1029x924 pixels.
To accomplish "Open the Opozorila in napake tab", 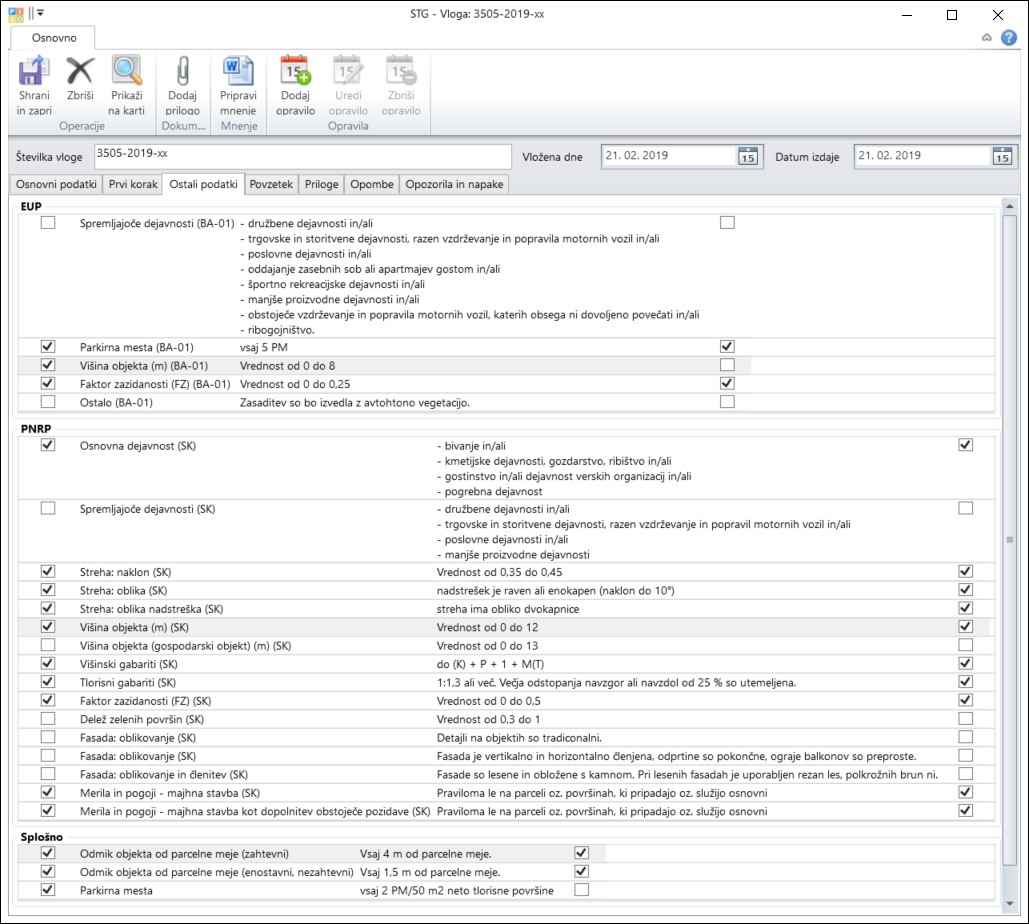I will pos(454,184).
